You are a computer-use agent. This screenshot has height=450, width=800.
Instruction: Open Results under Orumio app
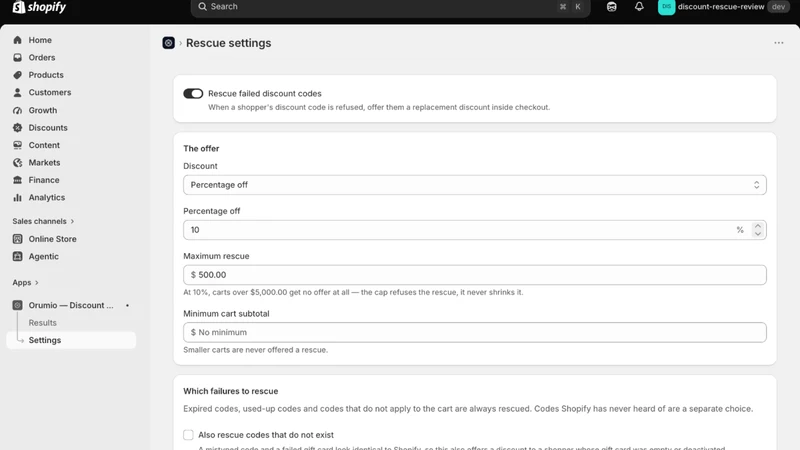coord(42,322)
